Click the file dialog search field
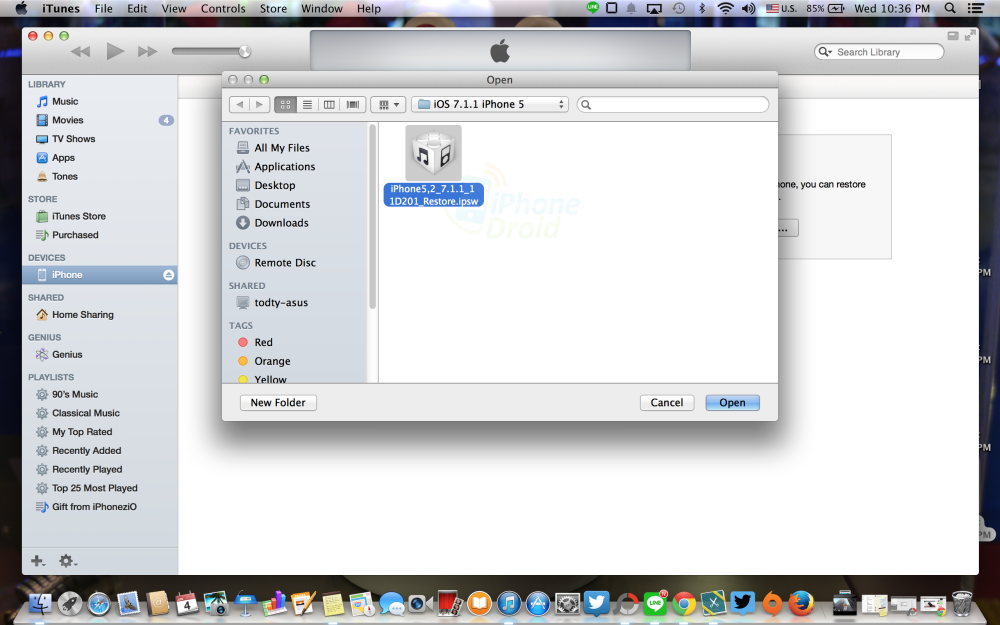The image size is (1000, 625). [x=673, y=104]
